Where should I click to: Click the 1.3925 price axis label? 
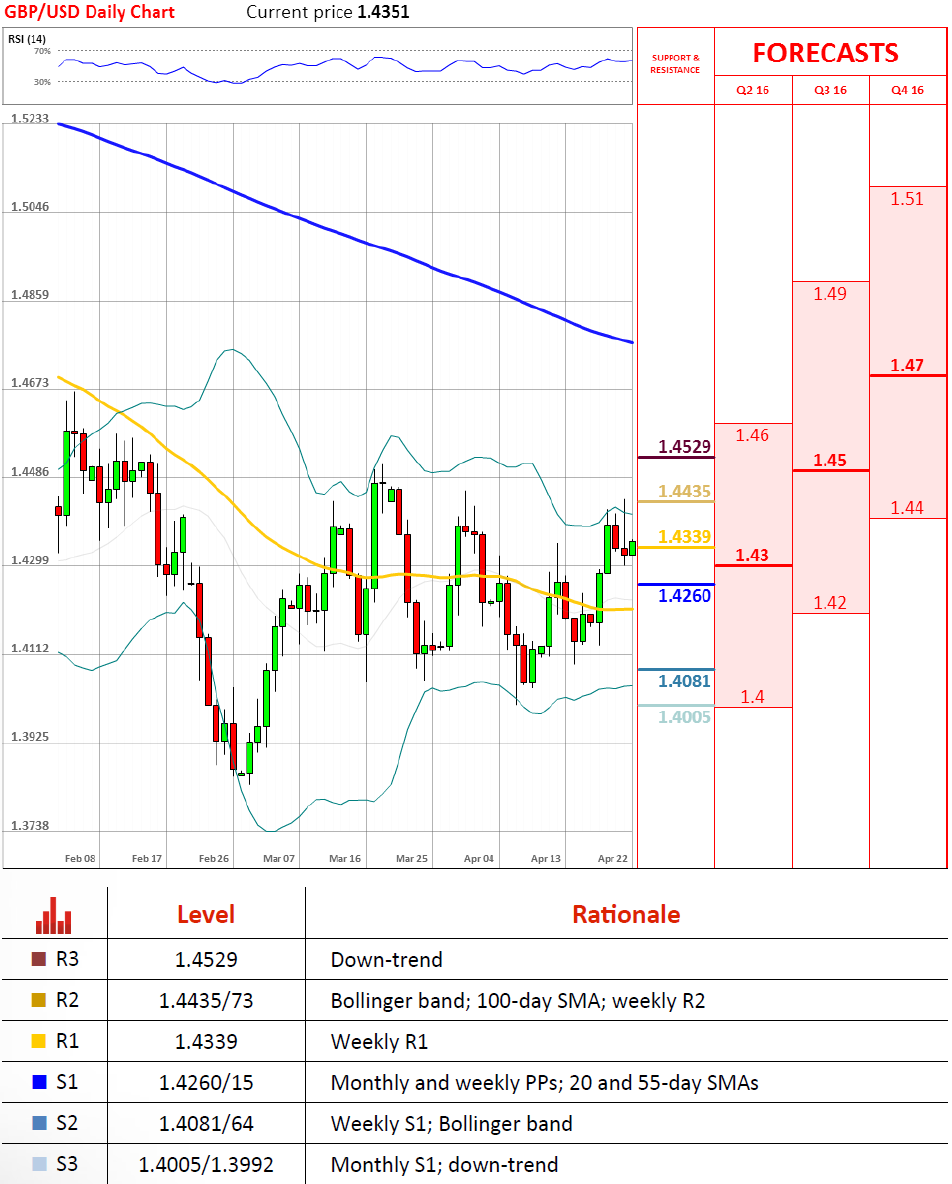29,736
